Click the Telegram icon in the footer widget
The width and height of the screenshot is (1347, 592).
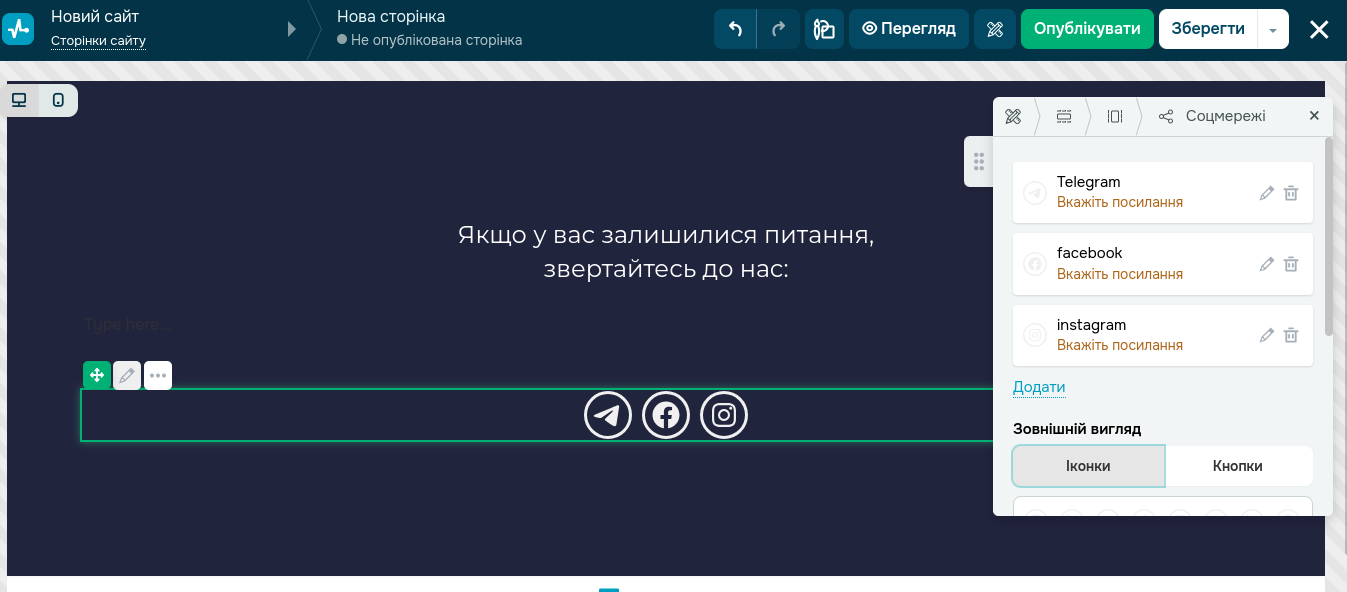(x=608, y=414)
